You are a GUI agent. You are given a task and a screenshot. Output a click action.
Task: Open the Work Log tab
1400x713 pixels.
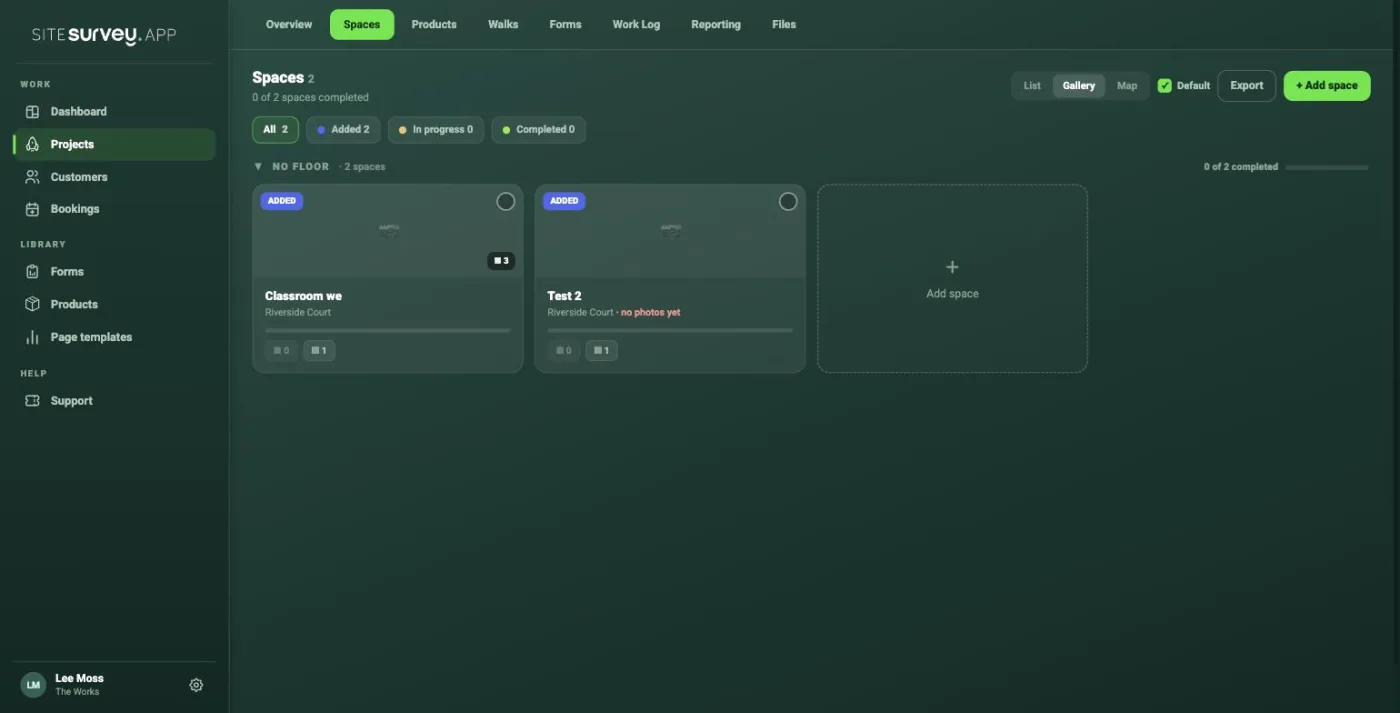point(636,25)
